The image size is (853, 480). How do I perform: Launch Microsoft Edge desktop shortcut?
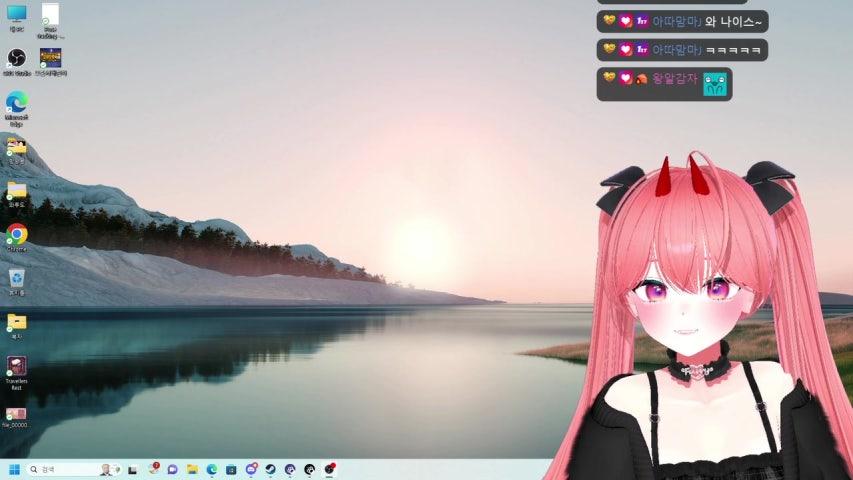tap(16, 108)
